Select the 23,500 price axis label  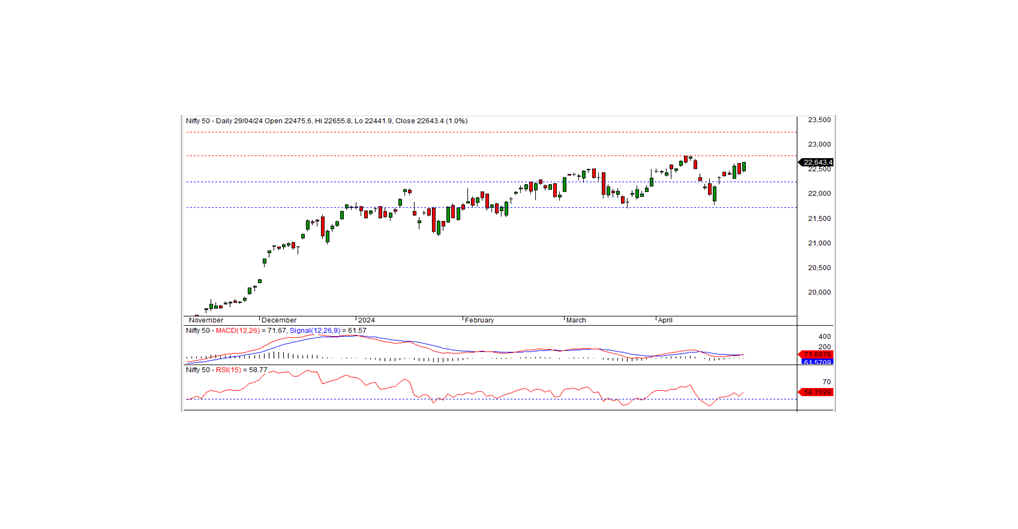click(x=819, y=120)
